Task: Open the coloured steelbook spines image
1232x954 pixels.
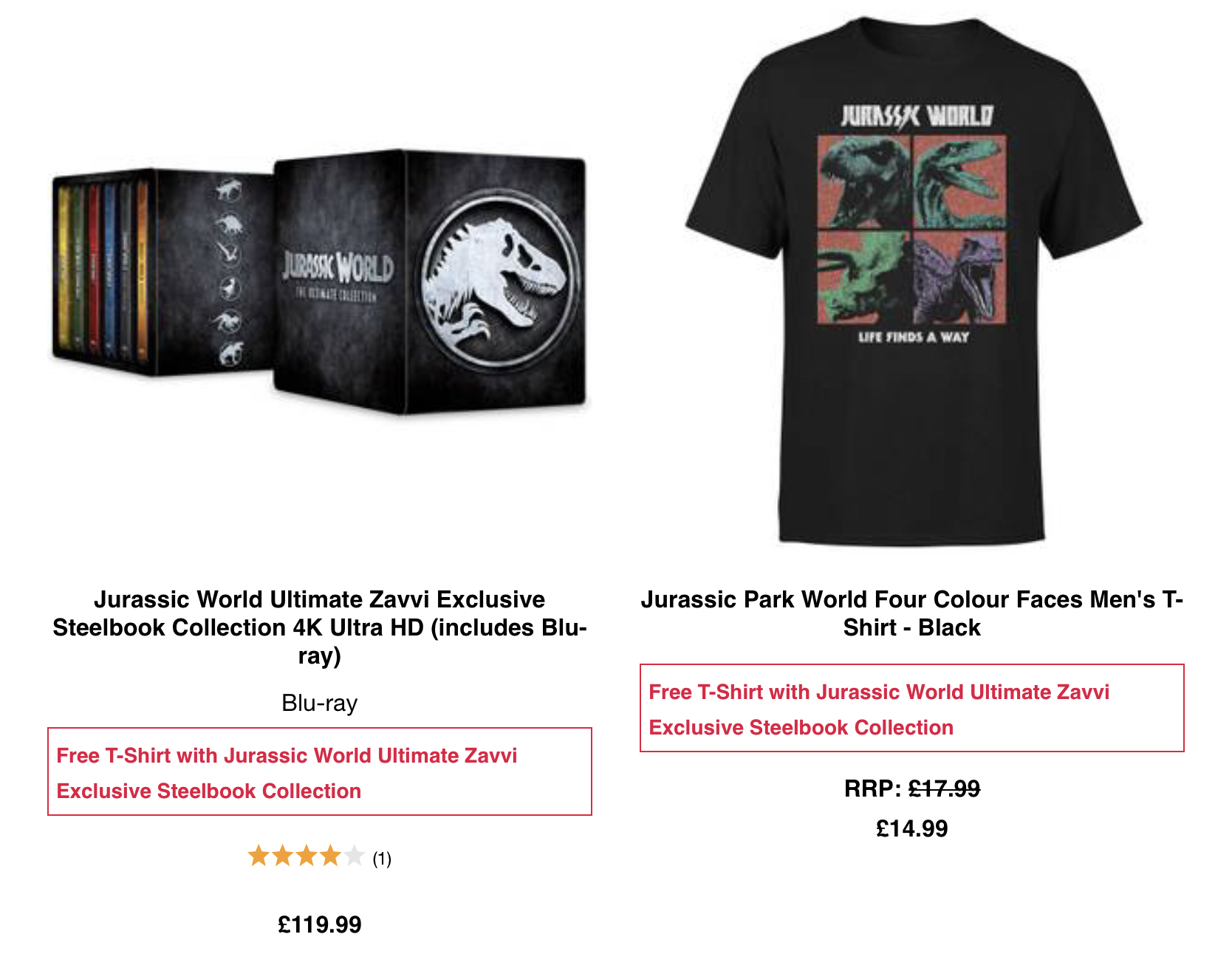Action: 102,271
